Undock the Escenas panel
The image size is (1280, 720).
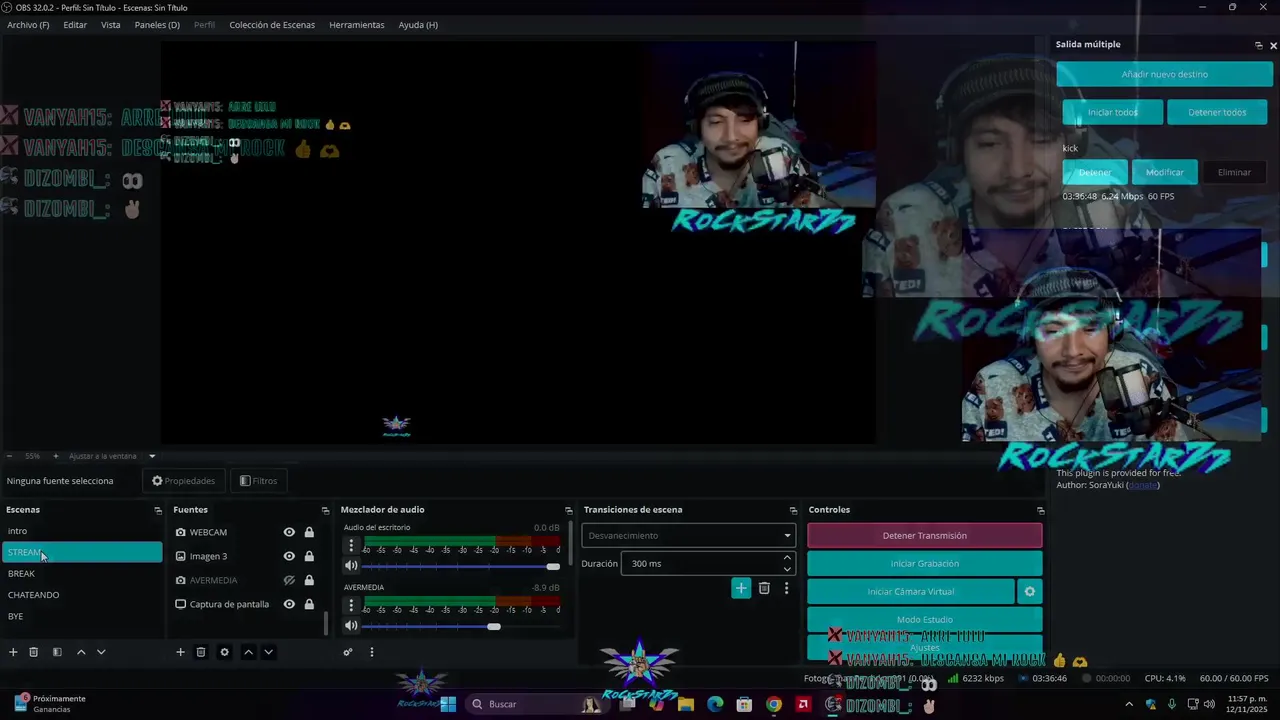point(157,510)
